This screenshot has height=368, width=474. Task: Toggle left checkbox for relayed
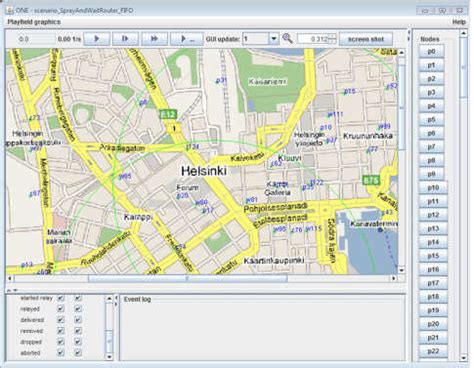[61, 309]
